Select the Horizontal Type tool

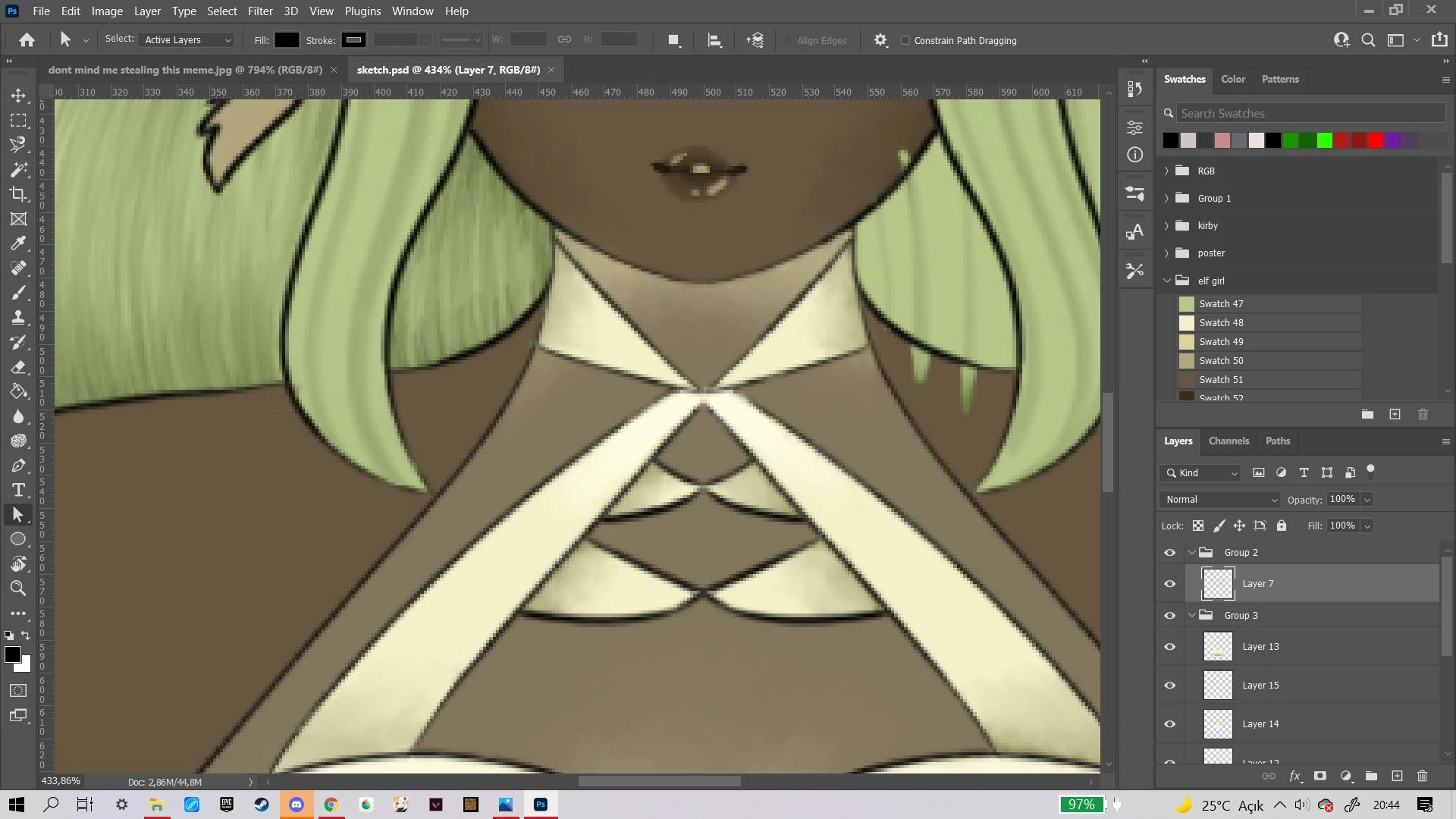[18, 490]
